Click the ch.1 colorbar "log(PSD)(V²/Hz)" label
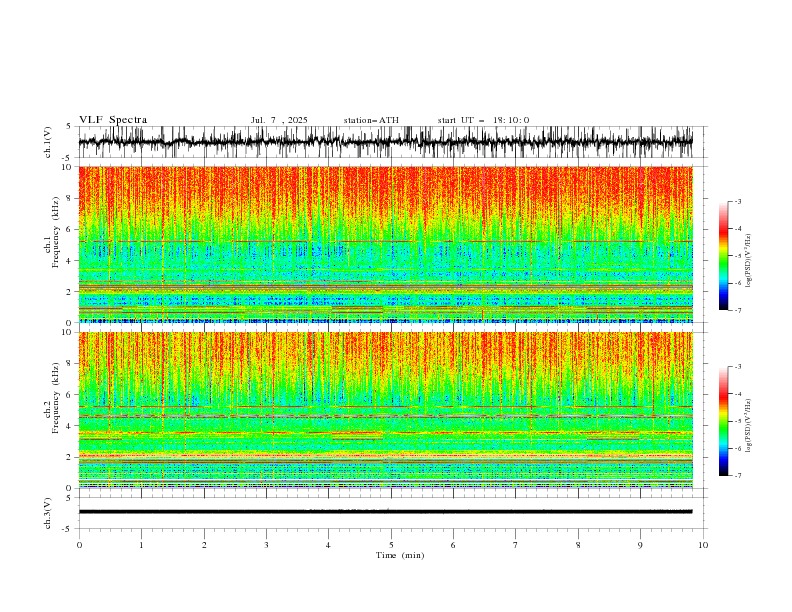This screenshot has height=612, width=792. point(749,261)
